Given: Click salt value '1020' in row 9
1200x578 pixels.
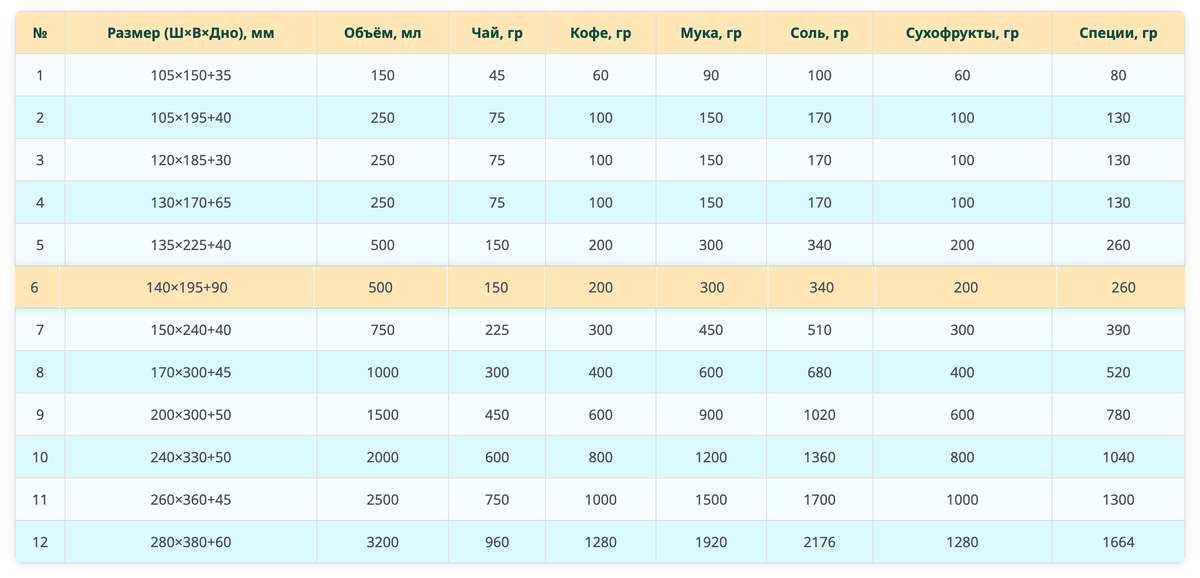Looking at the screenshot, I should (x=819, y=415).
